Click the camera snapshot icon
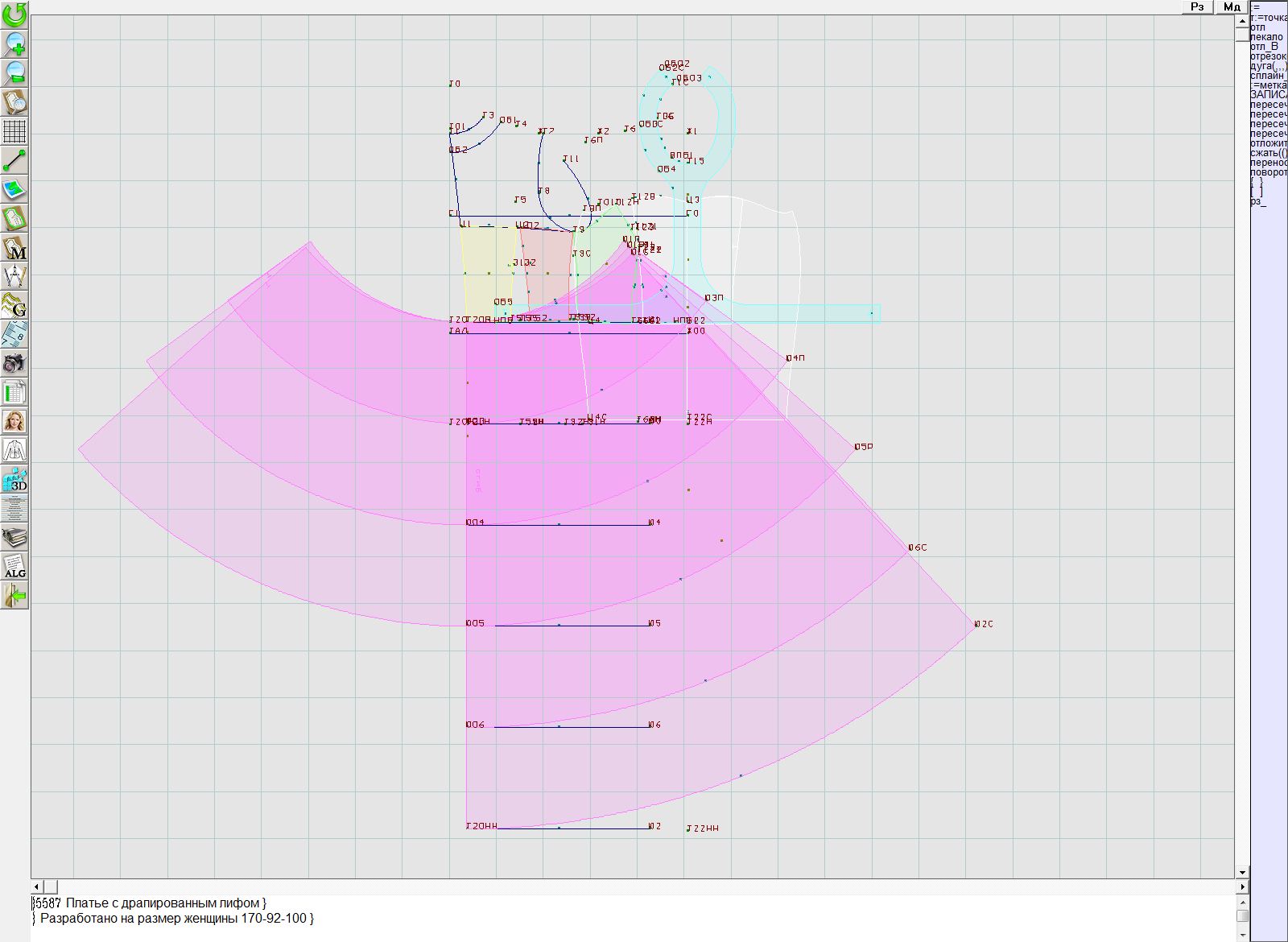 point(14,363)
